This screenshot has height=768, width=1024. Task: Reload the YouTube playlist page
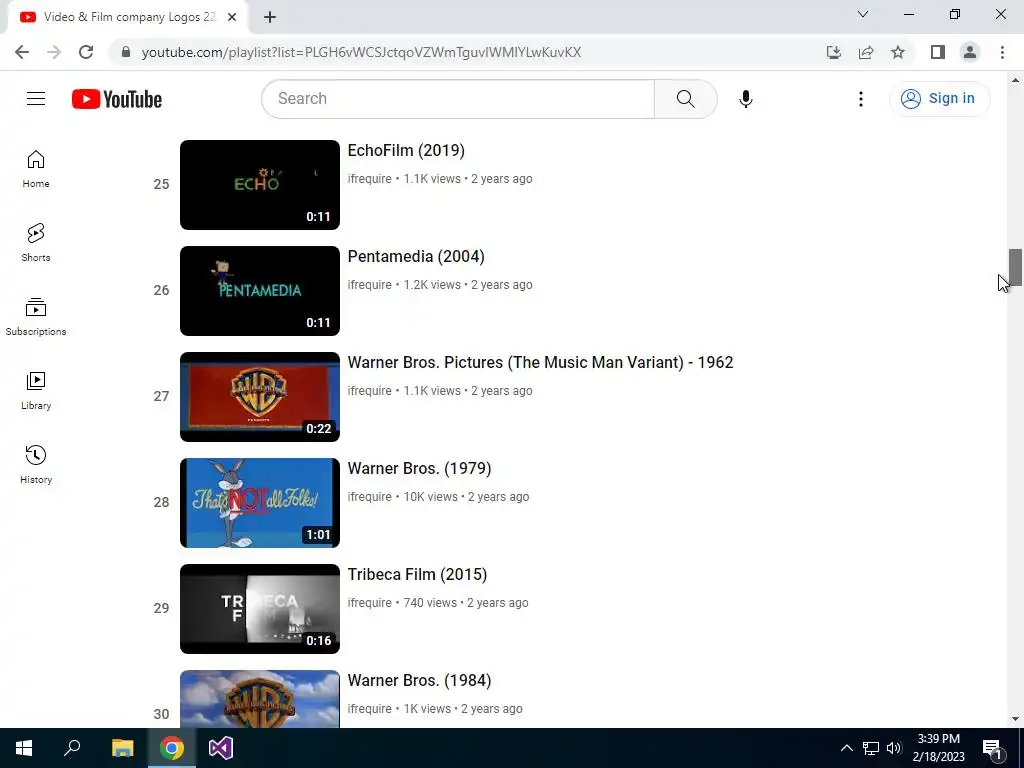(86, 52)
